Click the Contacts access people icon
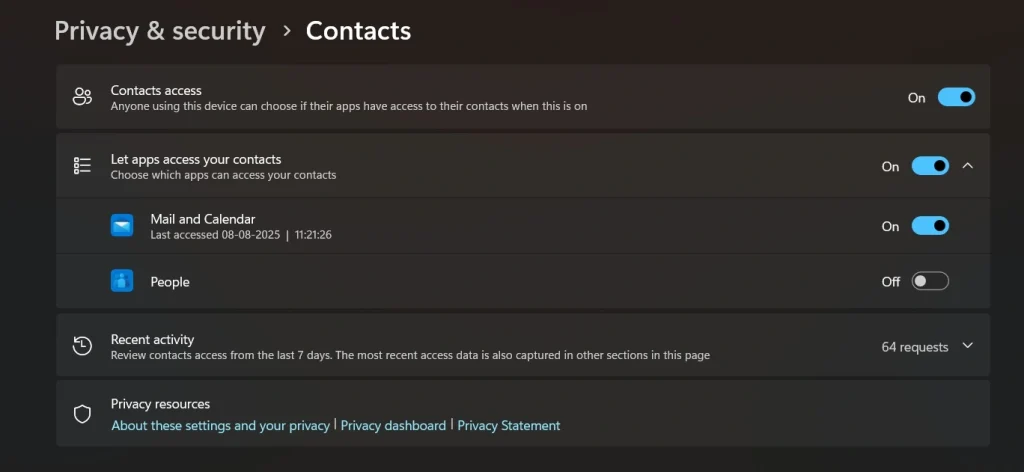Screen dimensions: 1024x472 82,97
